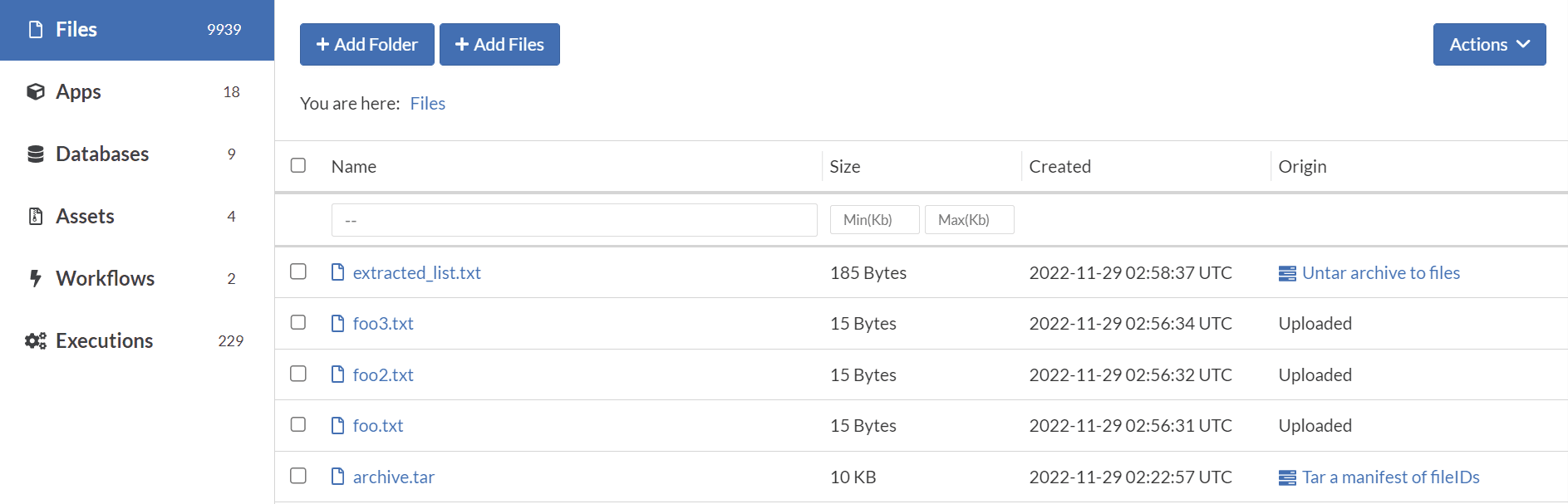Focus the Min(Kb) size filter field
Viewport: 1568px width, 504px height.
(x=874, y=220)
